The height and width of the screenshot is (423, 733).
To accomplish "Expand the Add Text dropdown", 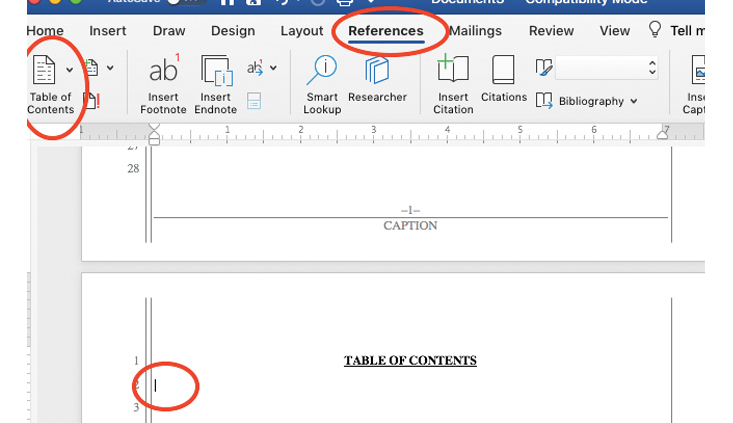I will 108,68.
